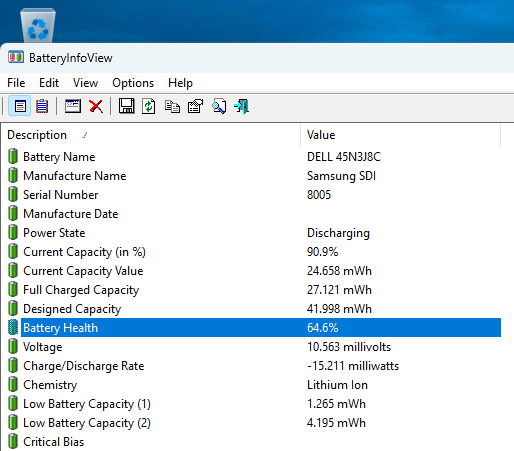The height and width of the screenshot is (451, 514).
Task: Select the Battery Name row label
Action: tap(59, 157)
